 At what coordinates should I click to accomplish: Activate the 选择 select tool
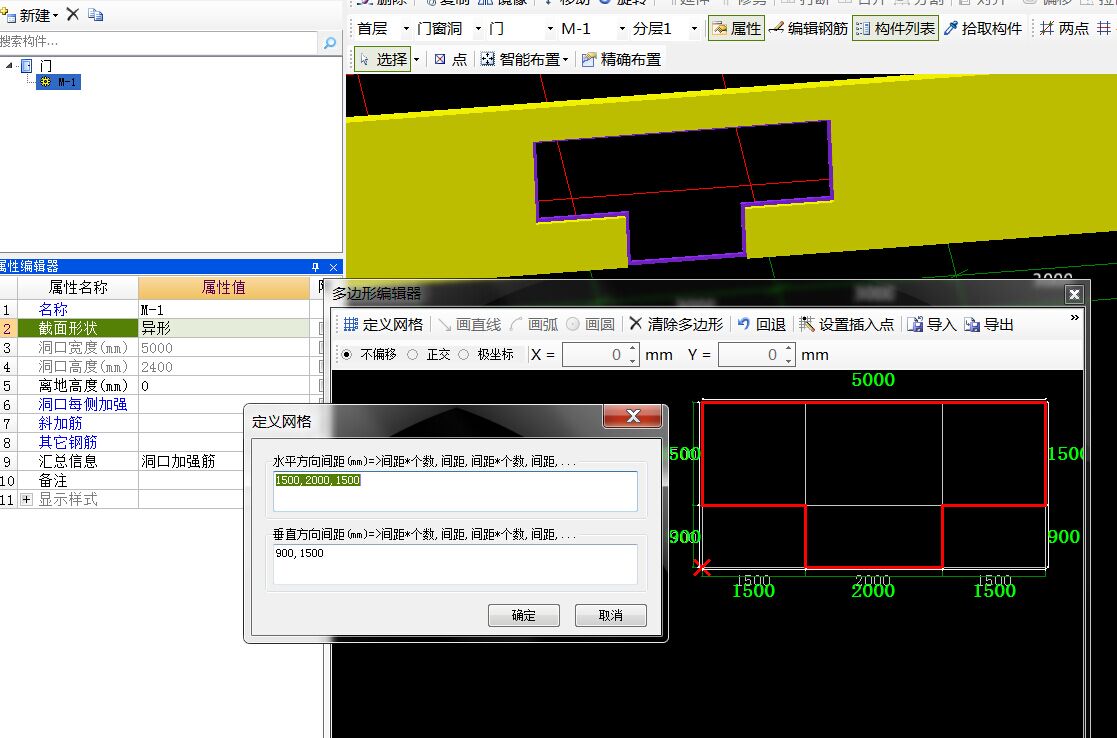(383, 59)
